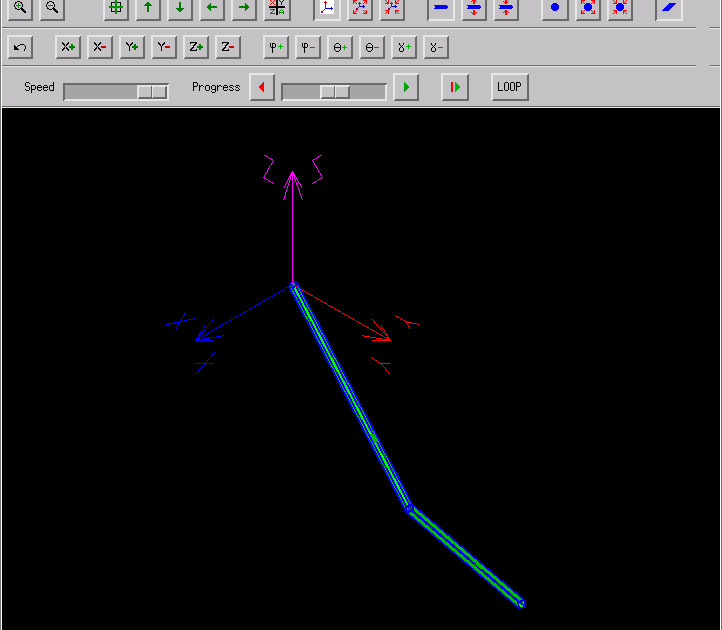722x630 pixels.
Task: Rotate with the gamma plus button
Action: (404, 47)
